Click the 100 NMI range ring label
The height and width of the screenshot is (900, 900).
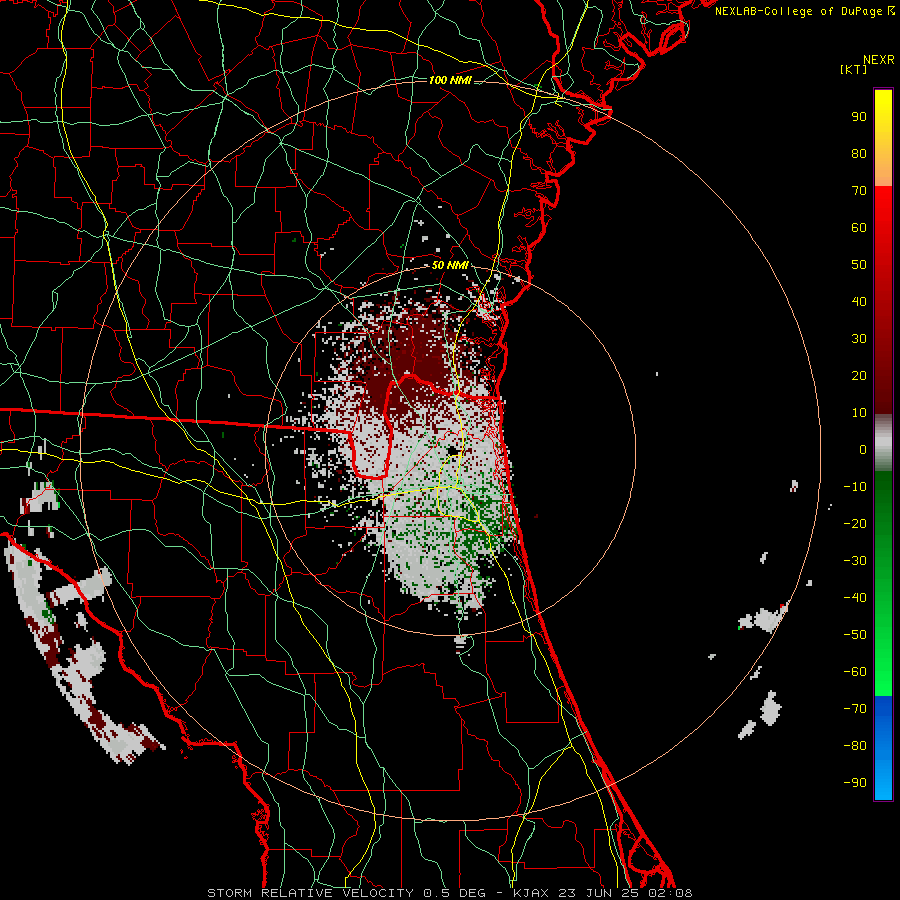[x=449, y=80]
